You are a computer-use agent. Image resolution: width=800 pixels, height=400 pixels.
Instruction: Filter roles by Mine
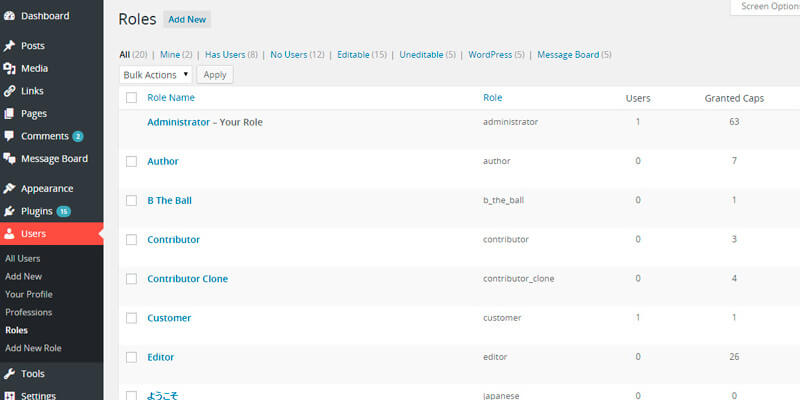[x=170, y=55]
